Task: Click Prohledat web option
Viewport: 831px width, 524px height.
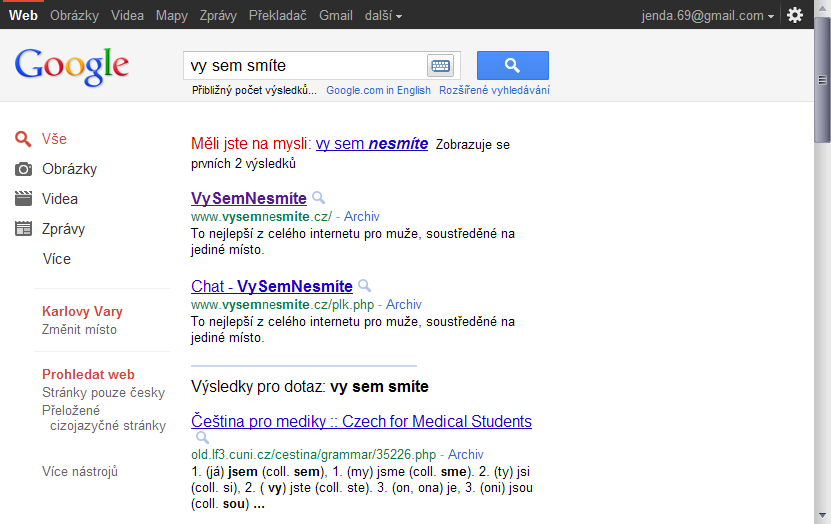Action: pyautogui.click(x=88, y=375)
